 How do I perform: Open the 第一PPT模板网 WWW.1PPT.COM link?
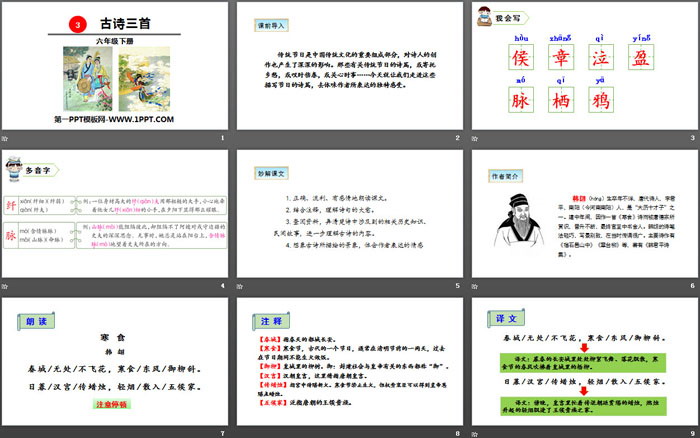coord(115,117)
